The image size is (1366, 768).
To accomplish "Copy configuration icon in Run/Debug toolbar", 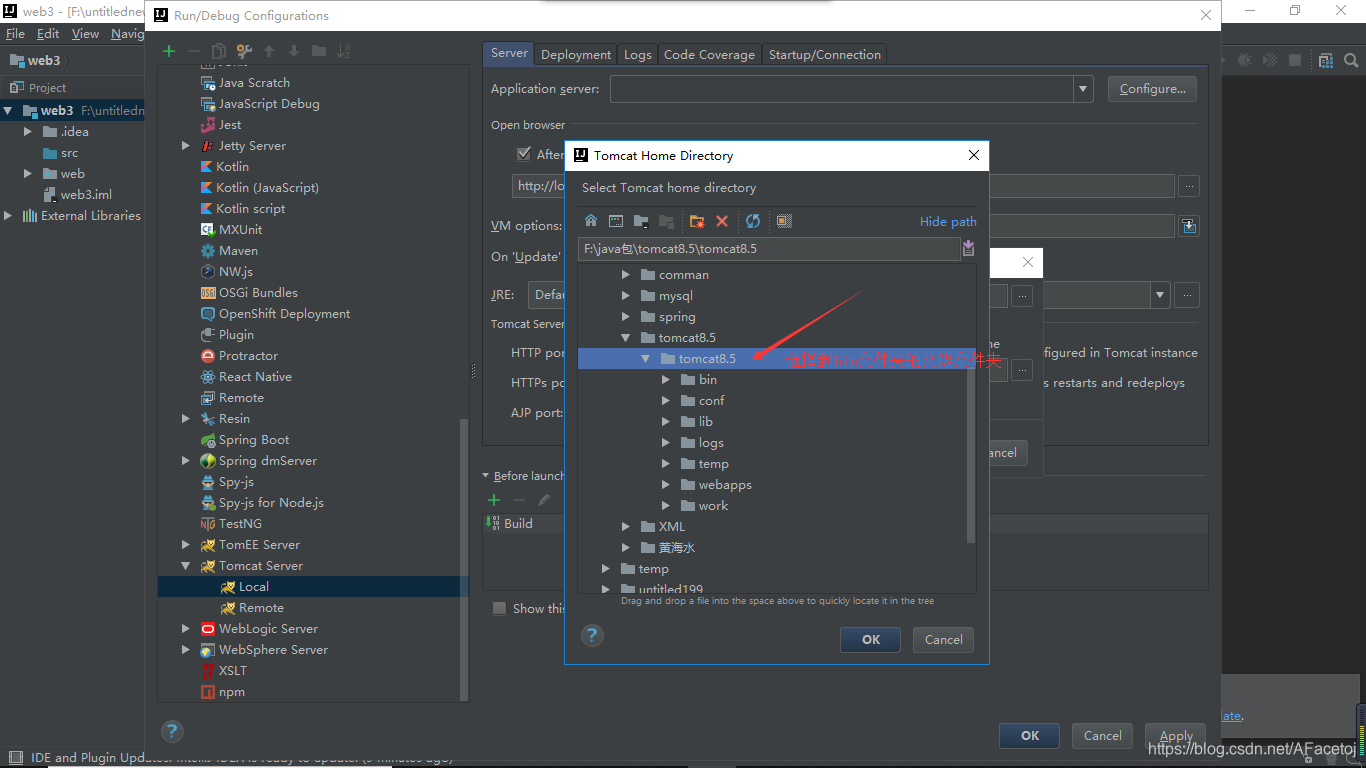I will 218,51.
